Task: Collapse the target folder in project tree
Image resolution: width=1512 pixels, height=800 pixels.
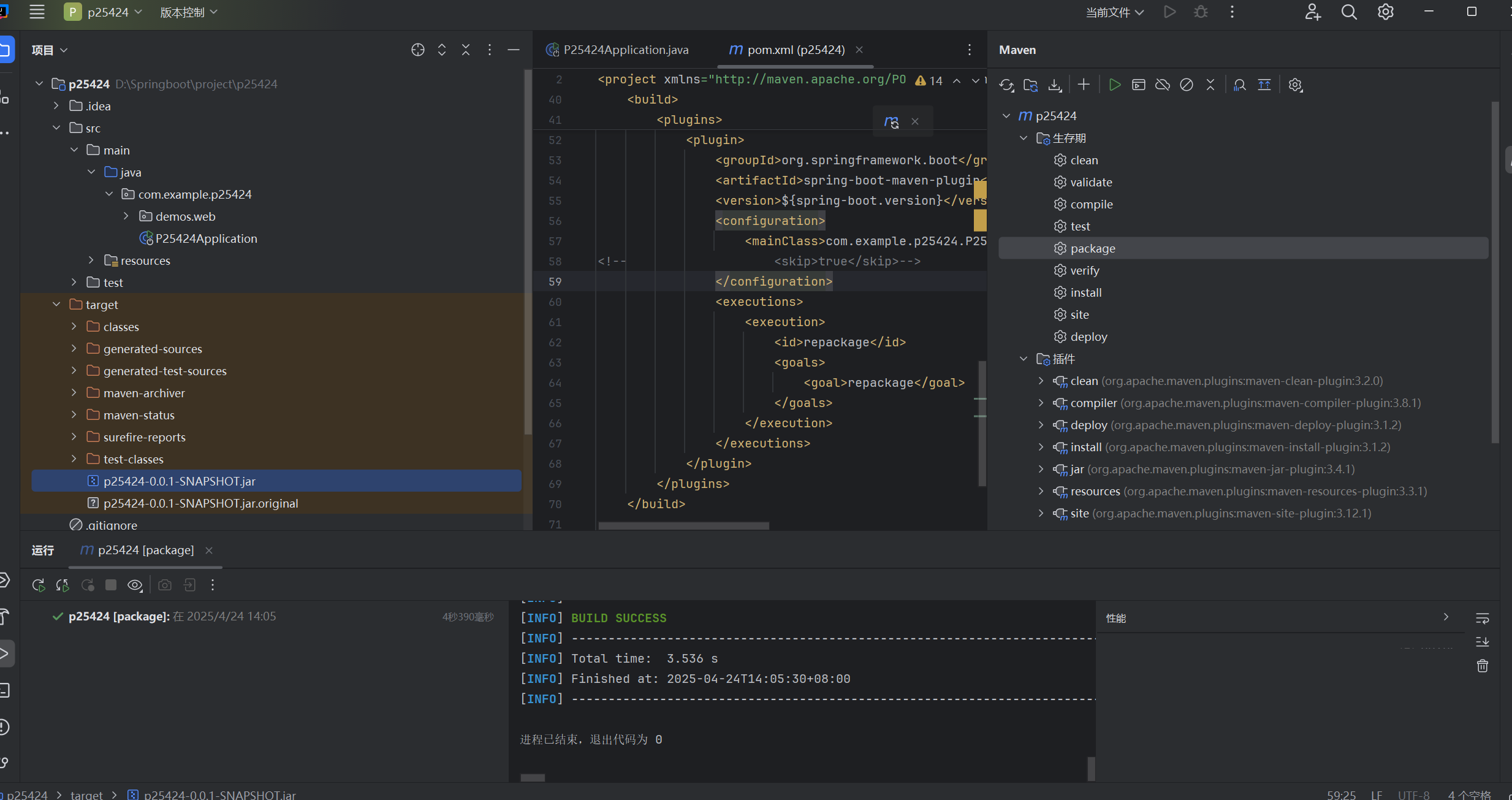Action: tap(56, 305)
